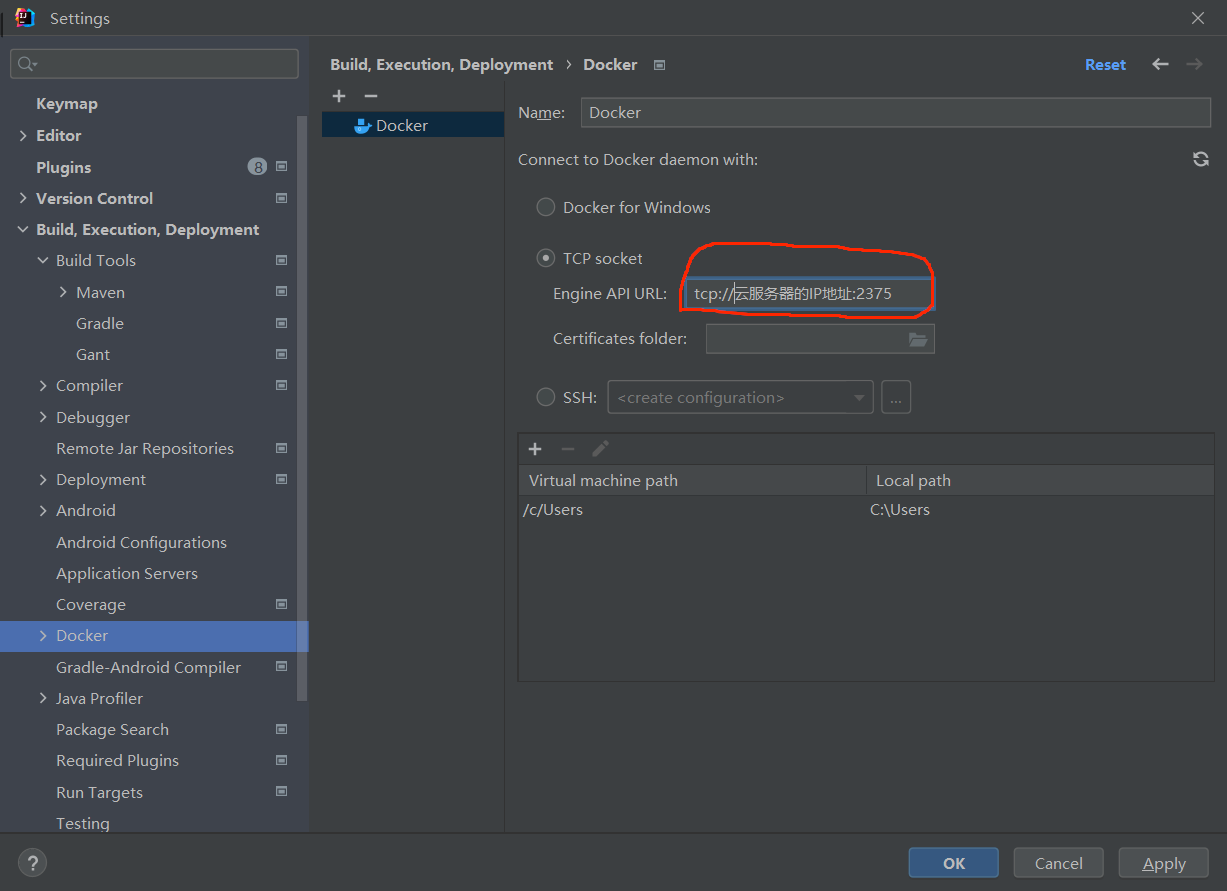The image size is (1227, 891).
Task: Click project-level icon next to Package Search
Action: point(281,729)
